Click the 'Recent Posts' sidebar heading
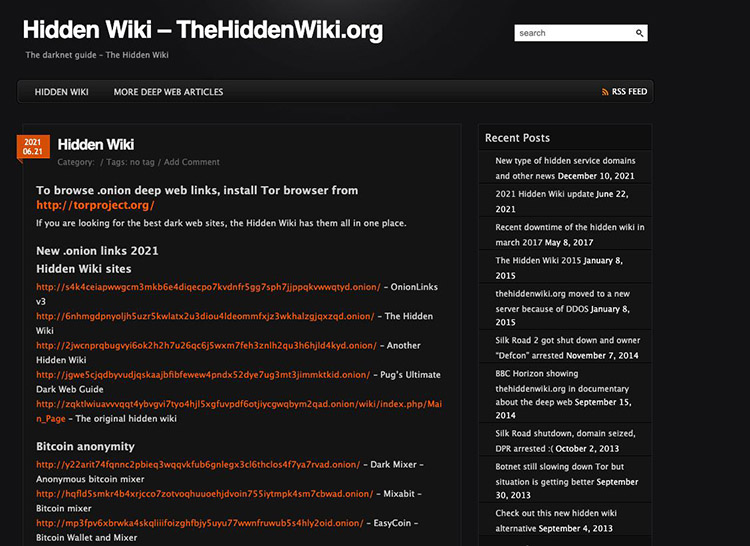750x546 pixels. pyautogui.click(x=517, y=138)
